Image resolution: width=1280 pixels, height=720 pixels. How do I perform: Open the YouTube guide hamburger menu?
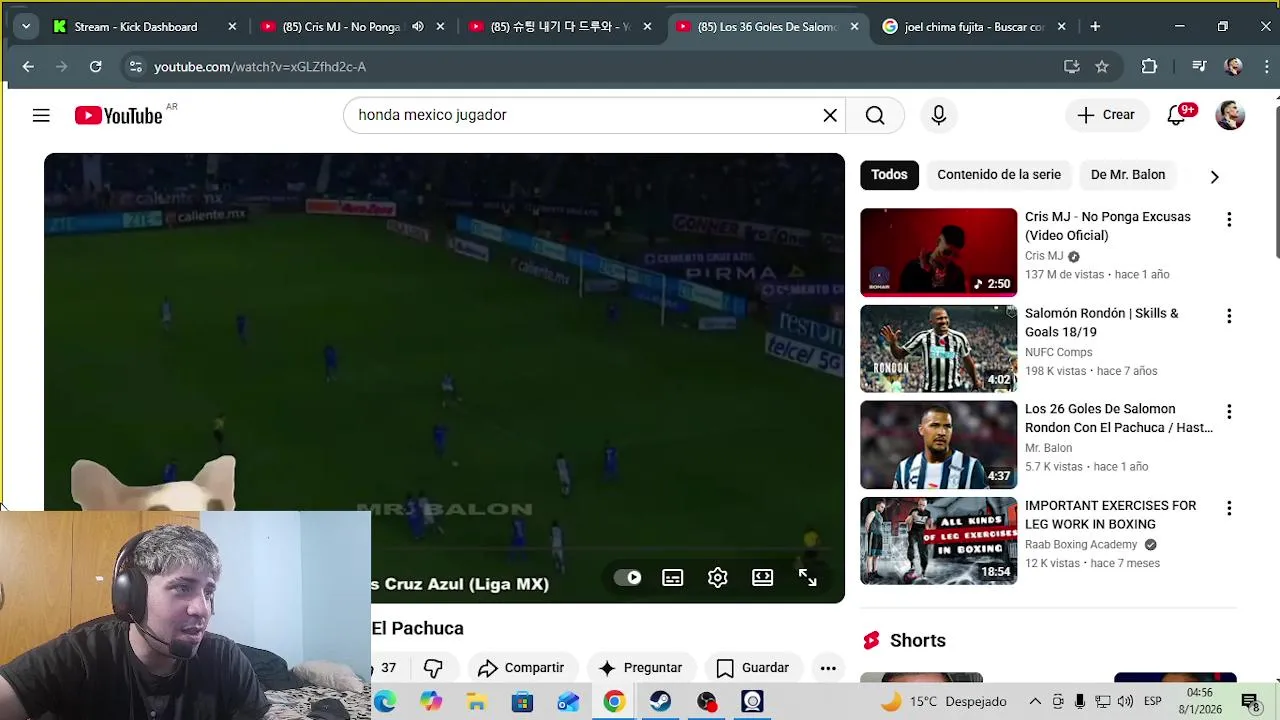click(41, 115)
